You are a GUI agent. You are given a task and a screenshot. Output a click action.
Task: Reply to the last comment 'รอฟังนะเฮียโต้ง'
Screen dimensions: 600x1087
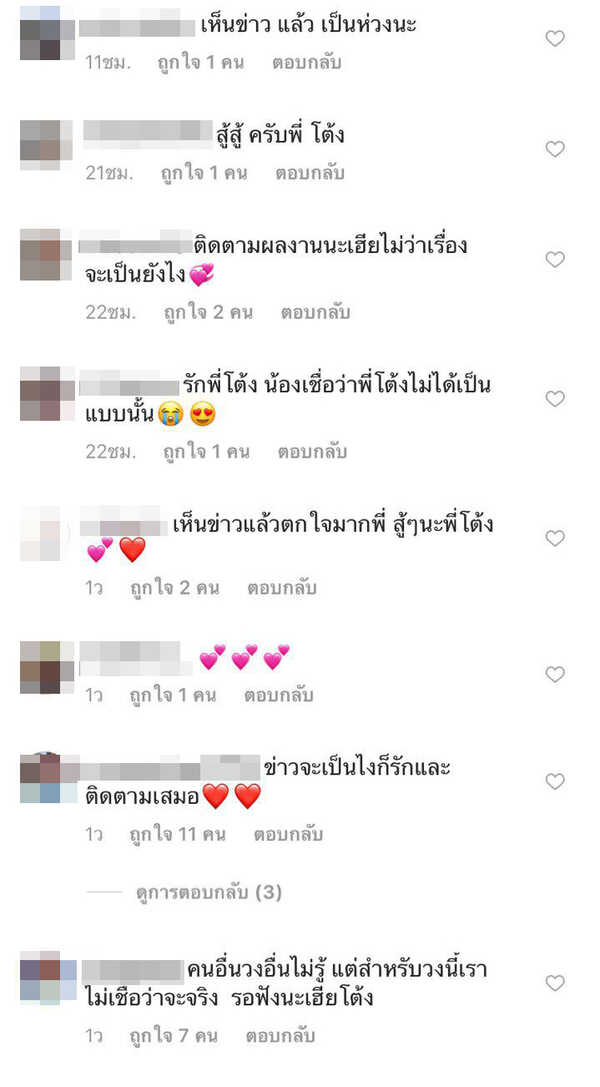[x=280, y=1036]
